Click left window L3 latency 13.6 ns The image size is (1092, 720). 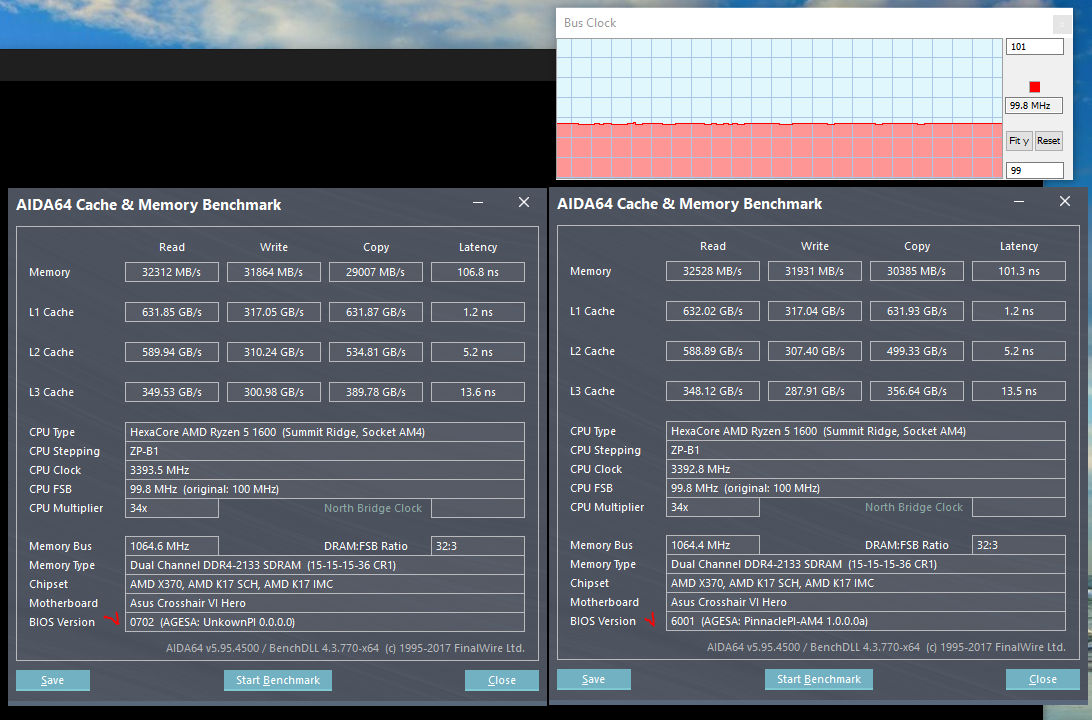[x=478, y=392]
